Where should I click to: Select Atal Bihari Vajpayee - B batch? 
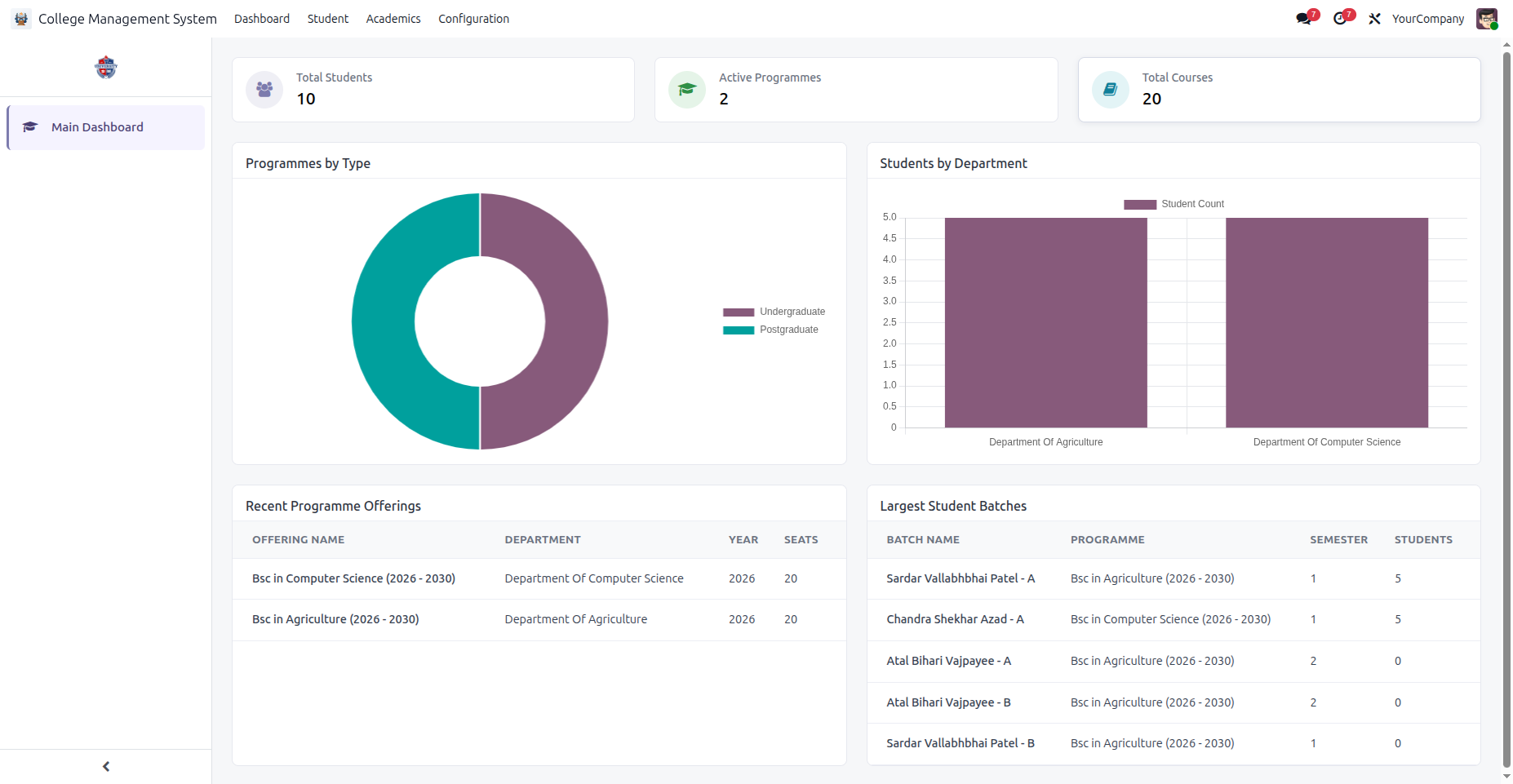pyautogui.click(x=948, y=702)
